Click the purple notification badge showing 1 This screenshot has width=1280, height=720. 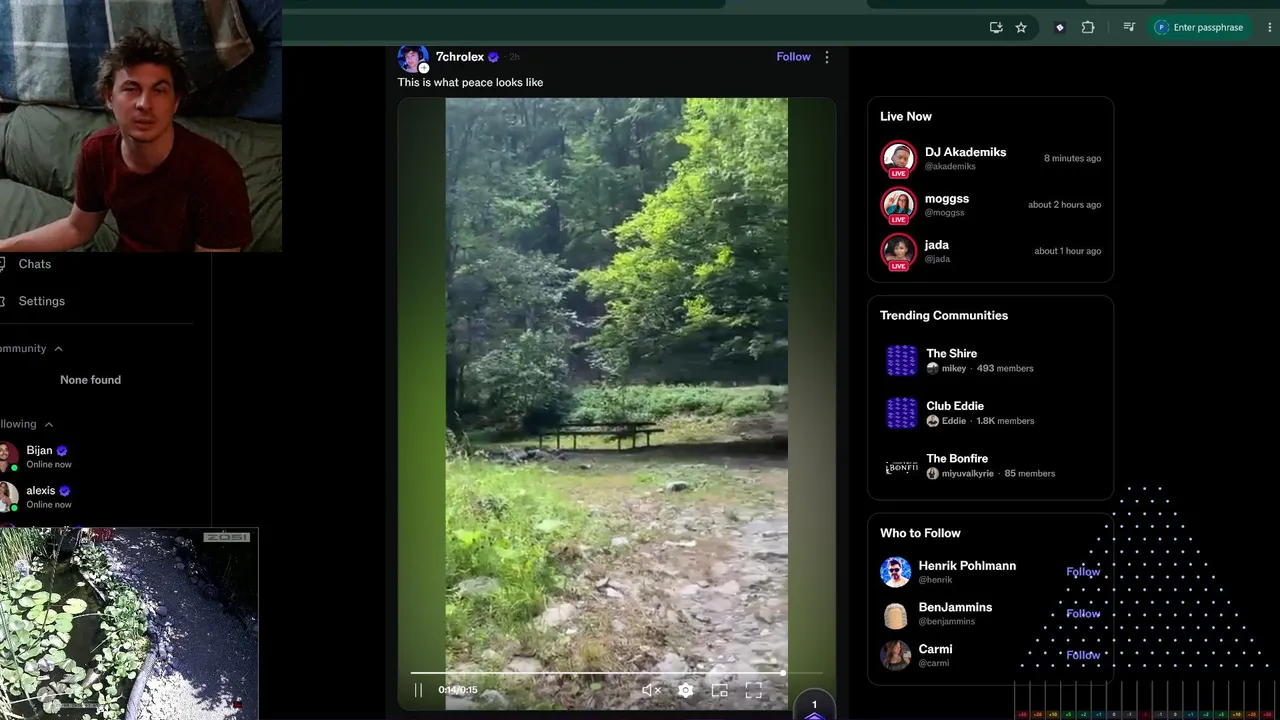814,706
